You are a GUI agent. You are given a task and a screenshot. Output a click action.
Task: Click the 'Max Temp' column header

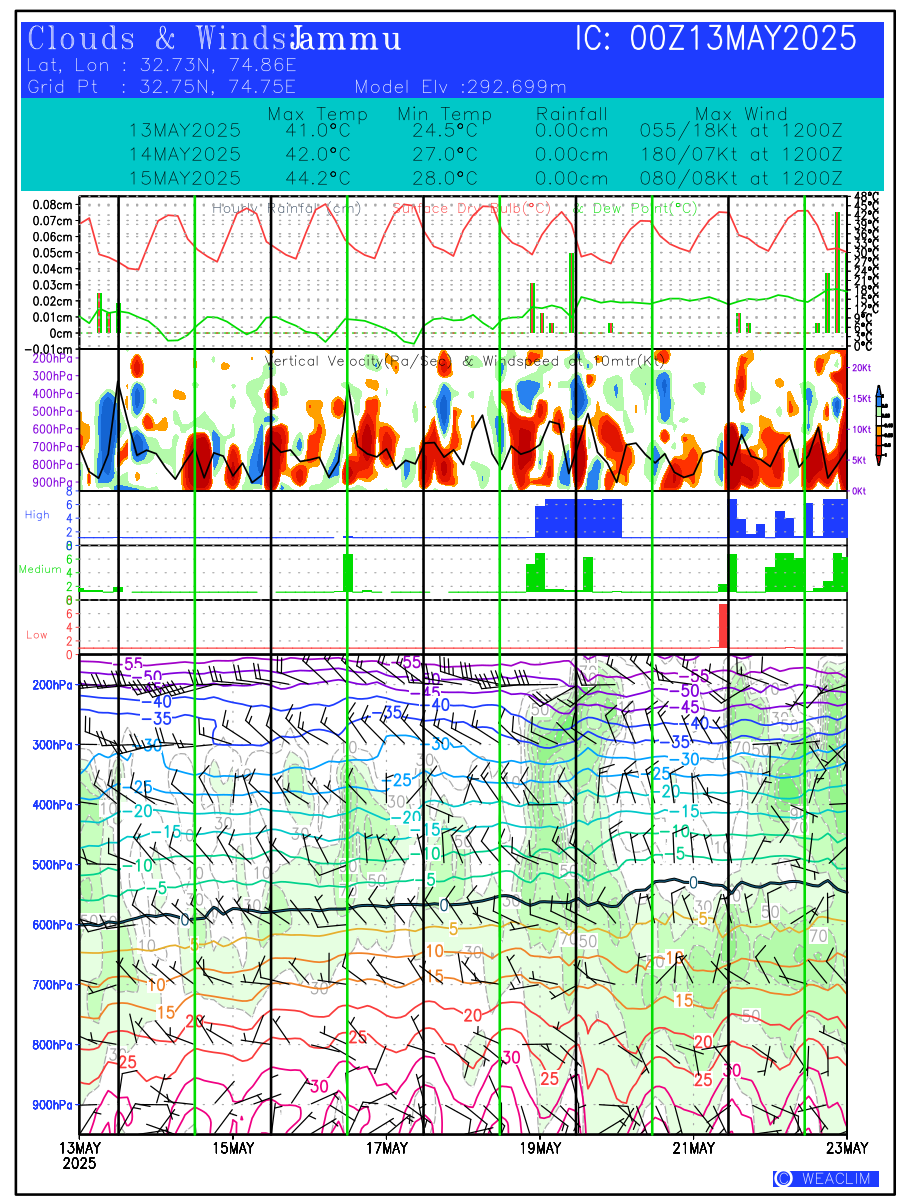tap(318, 114)
